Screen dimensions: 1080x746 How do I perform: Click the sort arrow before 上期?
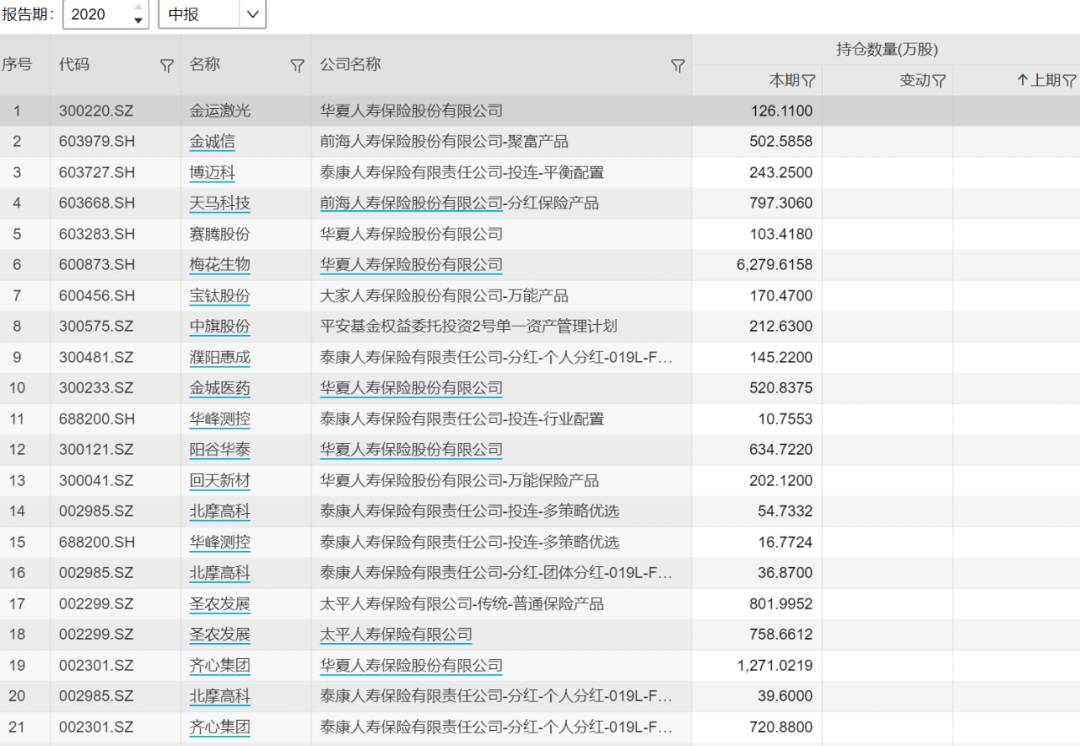(1023, 80)
